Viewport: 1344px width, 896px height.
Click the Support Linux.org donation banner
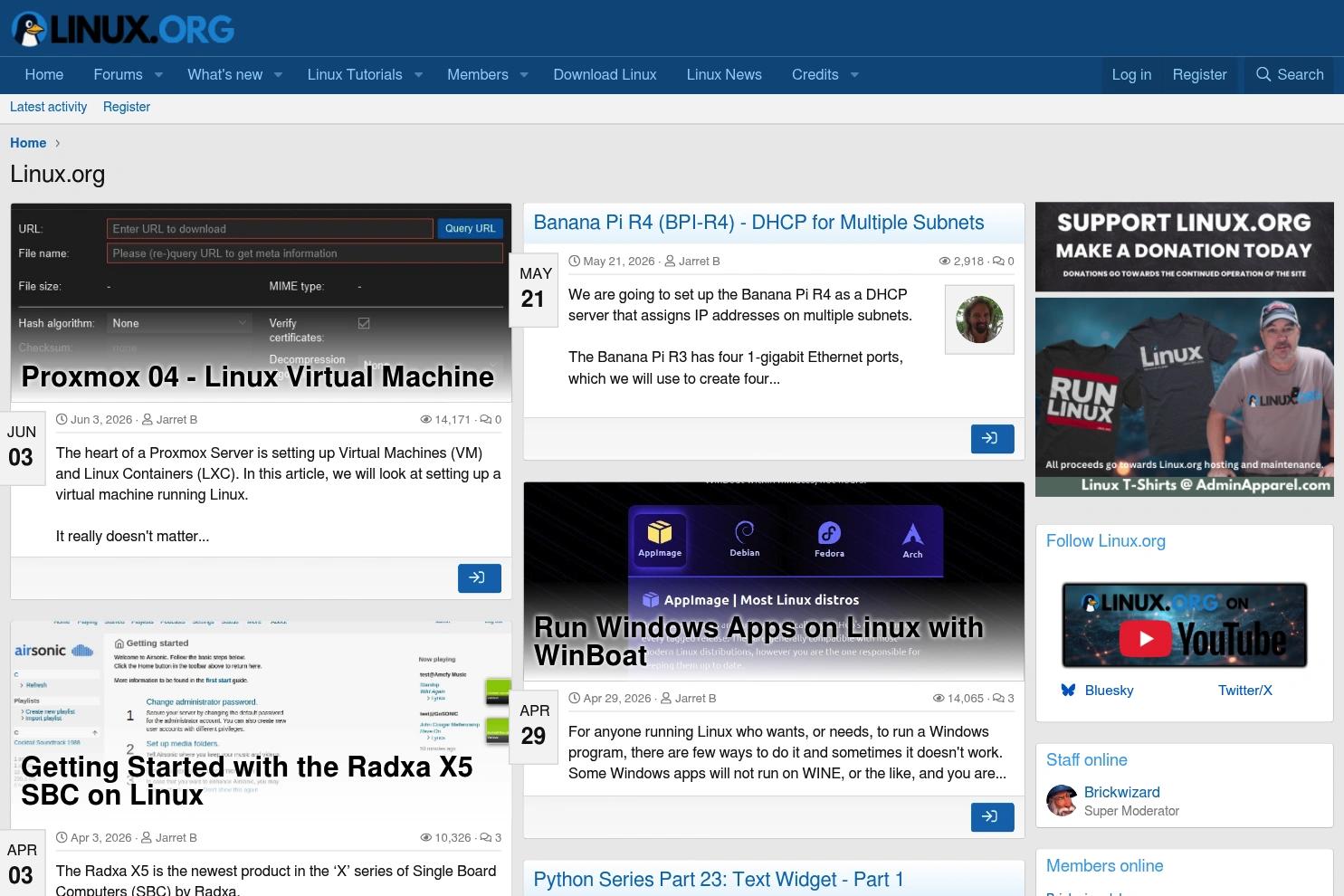1185,247
